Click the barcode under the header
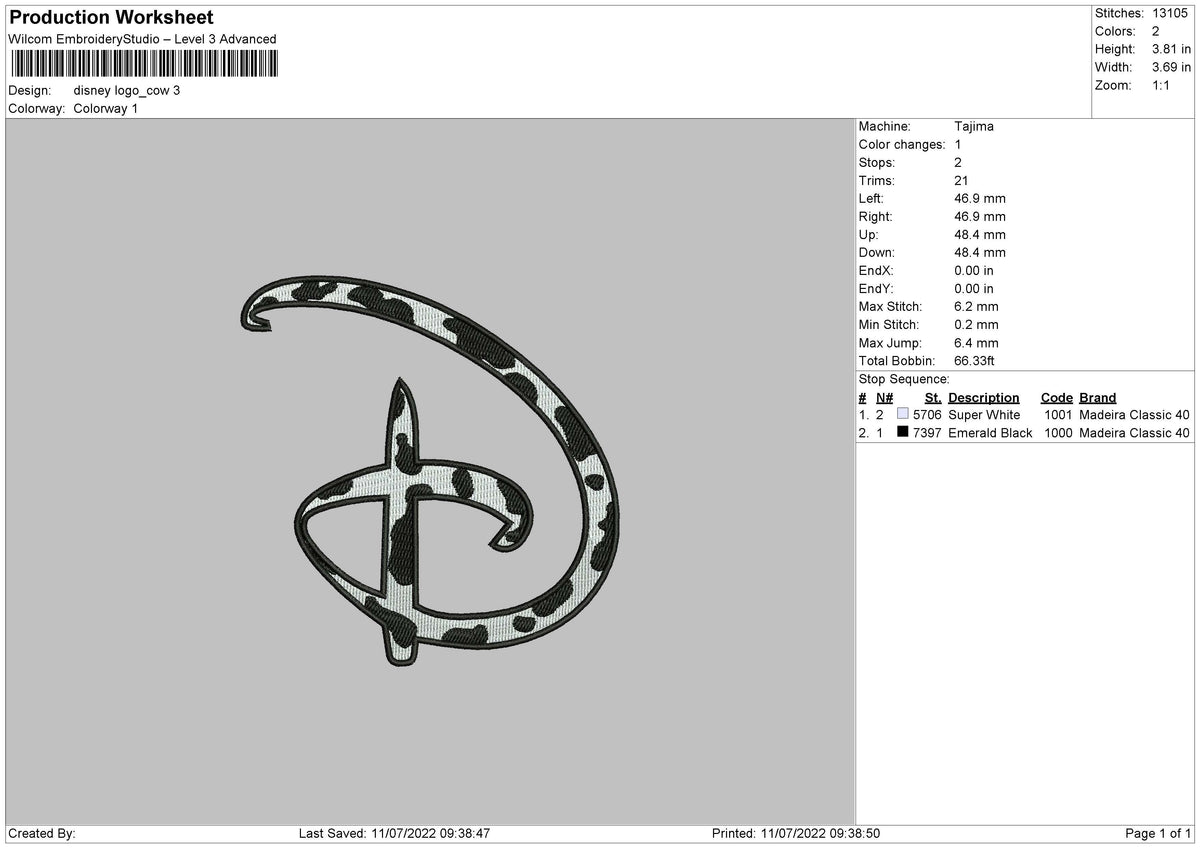 tap(145, 64)
